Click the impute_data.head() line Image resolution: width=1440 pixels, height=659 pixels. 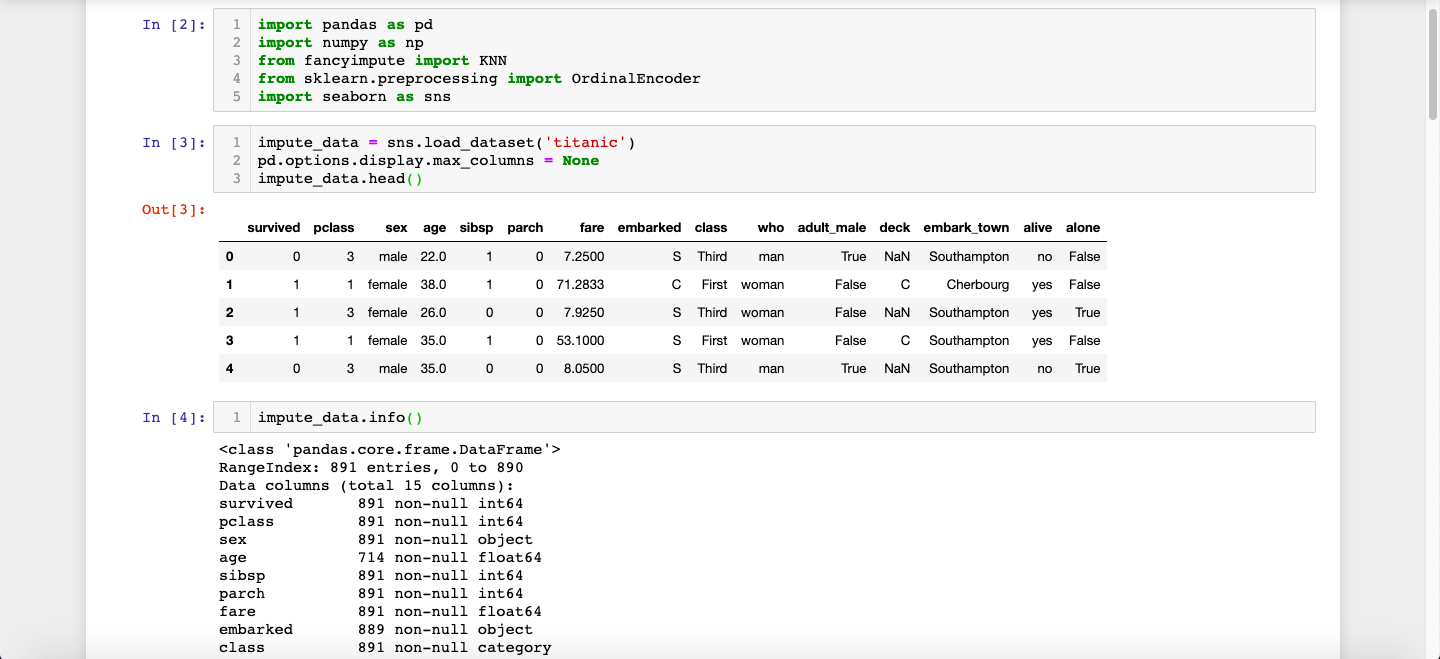(x=341, y=178)
